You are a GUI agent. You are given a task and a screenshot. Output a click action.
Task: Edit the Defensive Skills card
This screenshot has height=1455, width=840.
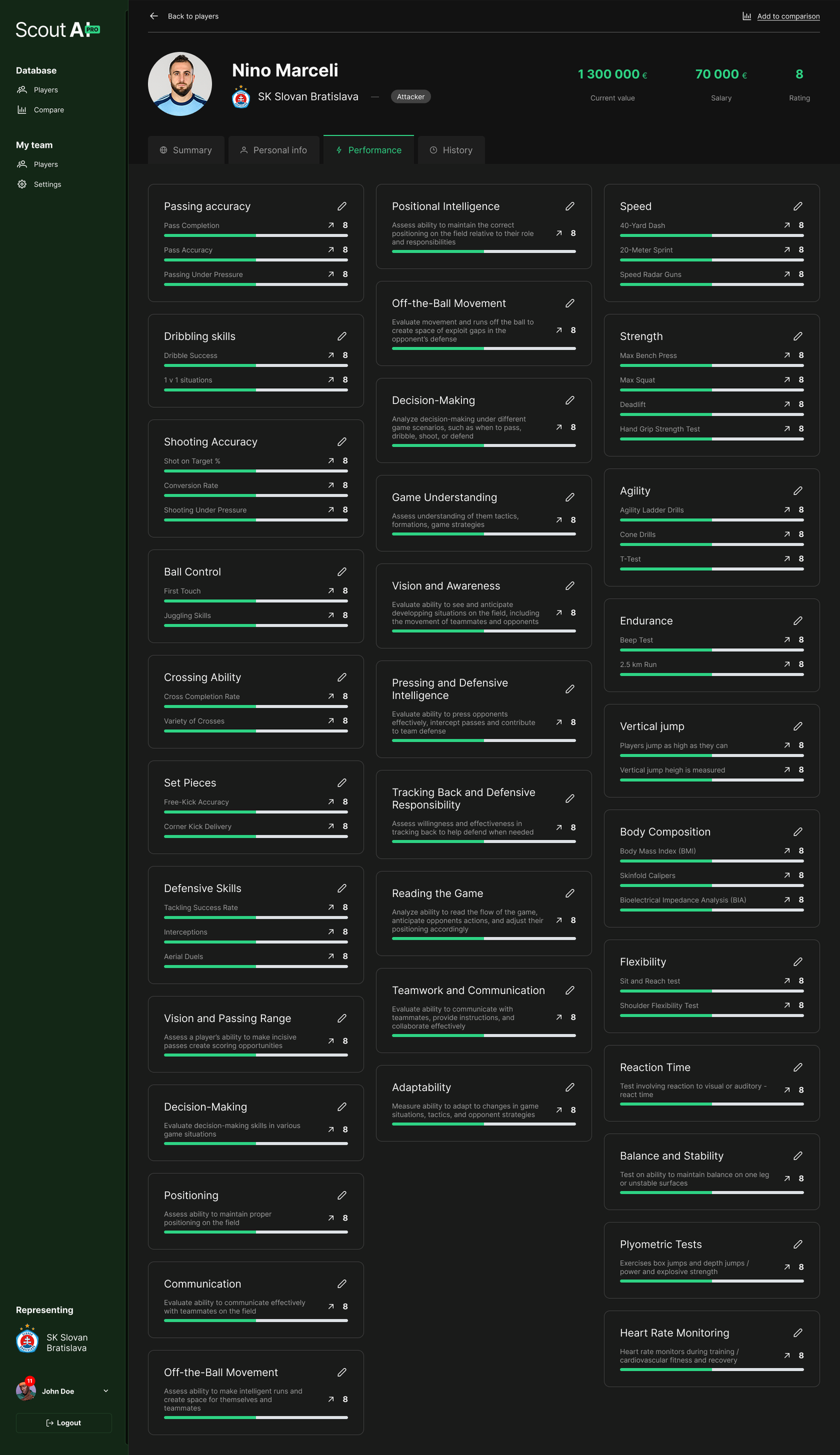tap(342, 888)
